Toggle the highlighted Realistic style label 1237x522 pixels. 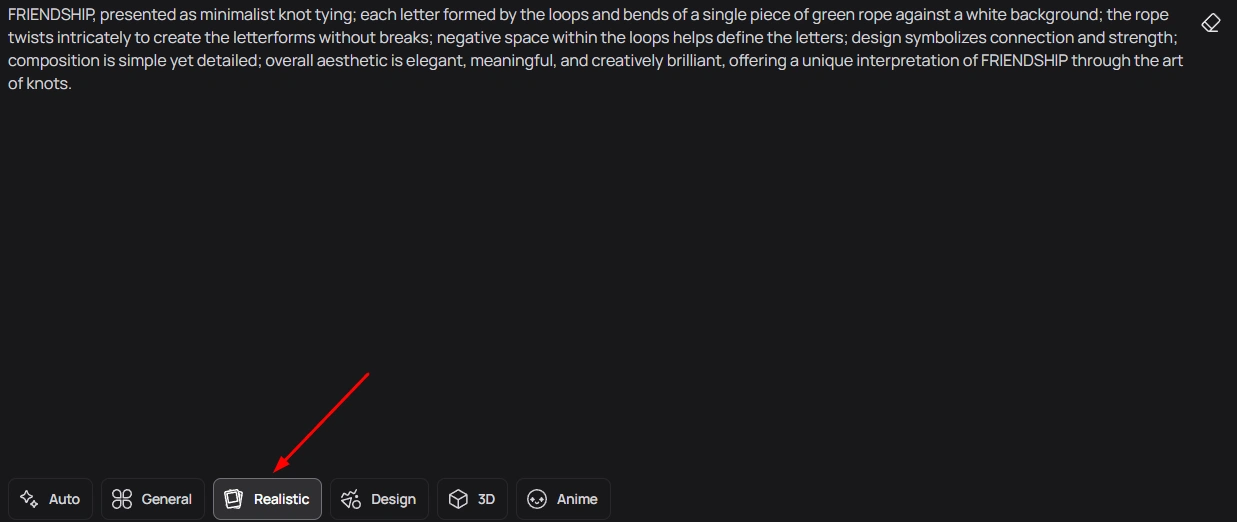tap(281, 499)
